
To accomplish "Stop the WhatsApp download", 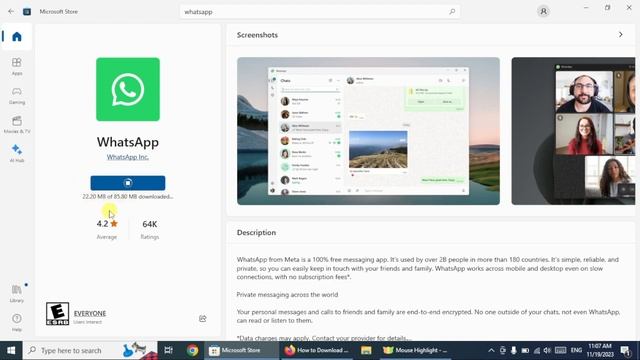I will tap(128, 183).
